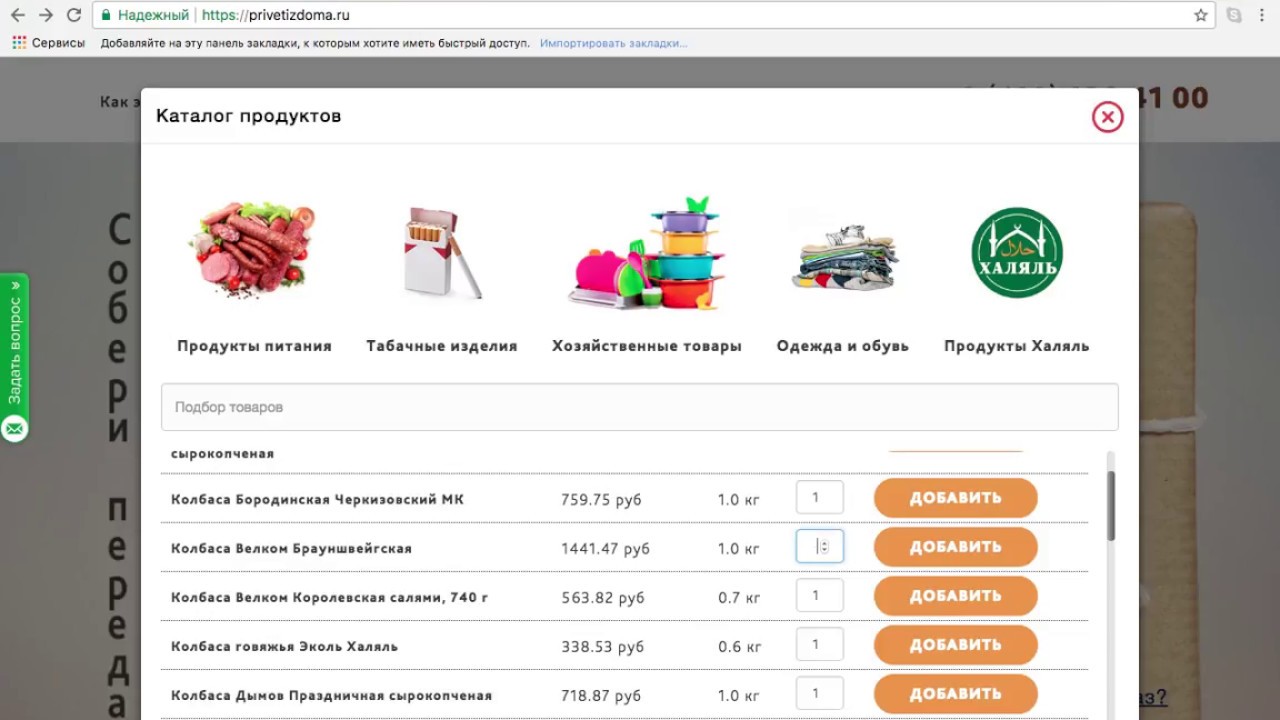Select the stacked clothes category image
Image resolution: width=1280 pixels, height=720 pixels.
tap(844, 257)
